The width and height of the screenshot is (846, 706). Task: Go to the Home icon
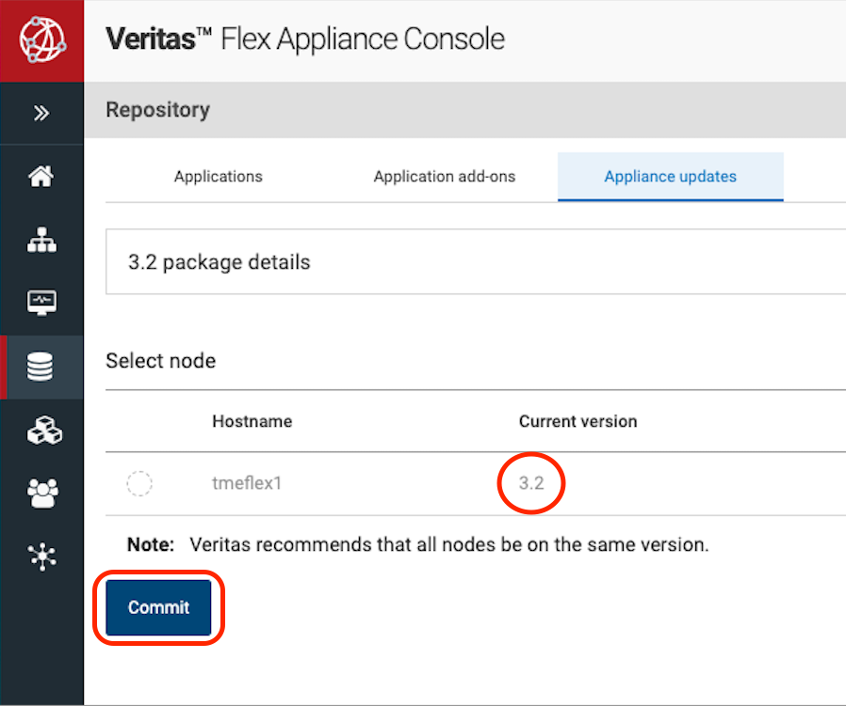41,177
